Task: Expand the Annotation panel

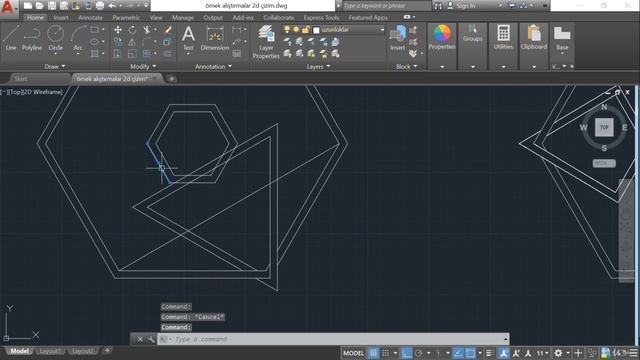Action: pos(213,66)
